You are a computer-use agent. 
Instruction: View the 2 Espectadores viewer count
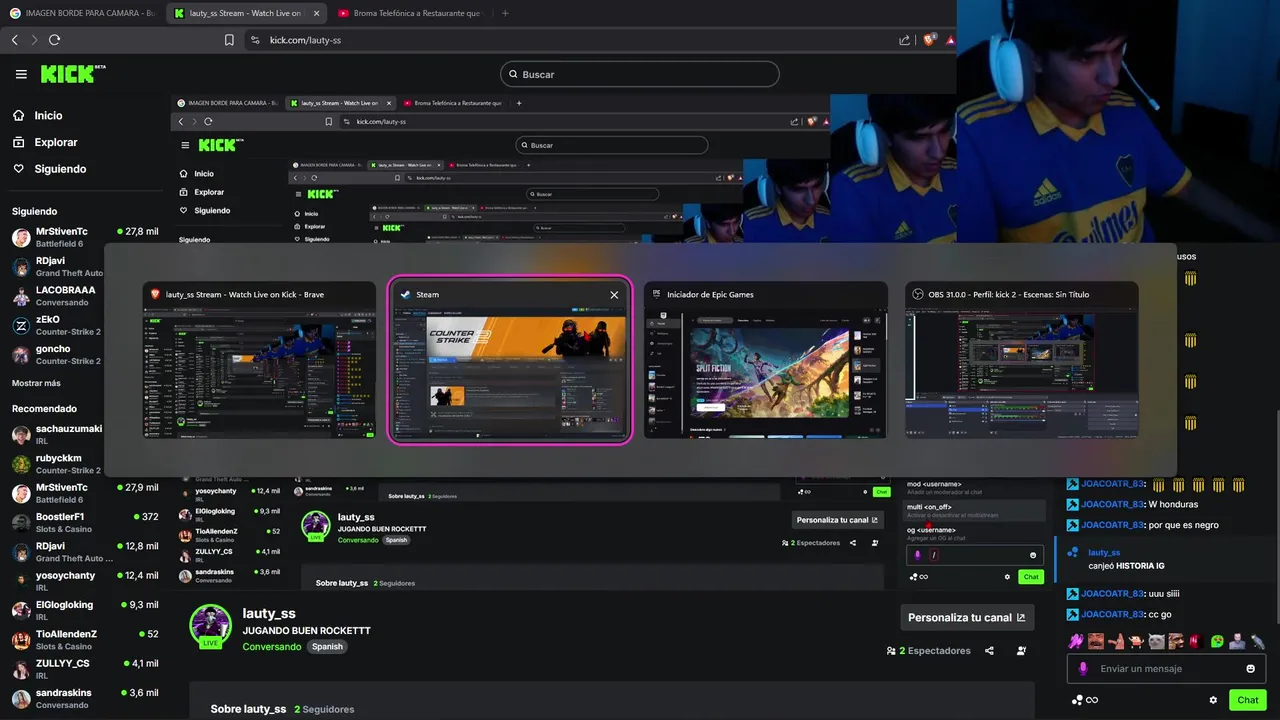[928, 651]
